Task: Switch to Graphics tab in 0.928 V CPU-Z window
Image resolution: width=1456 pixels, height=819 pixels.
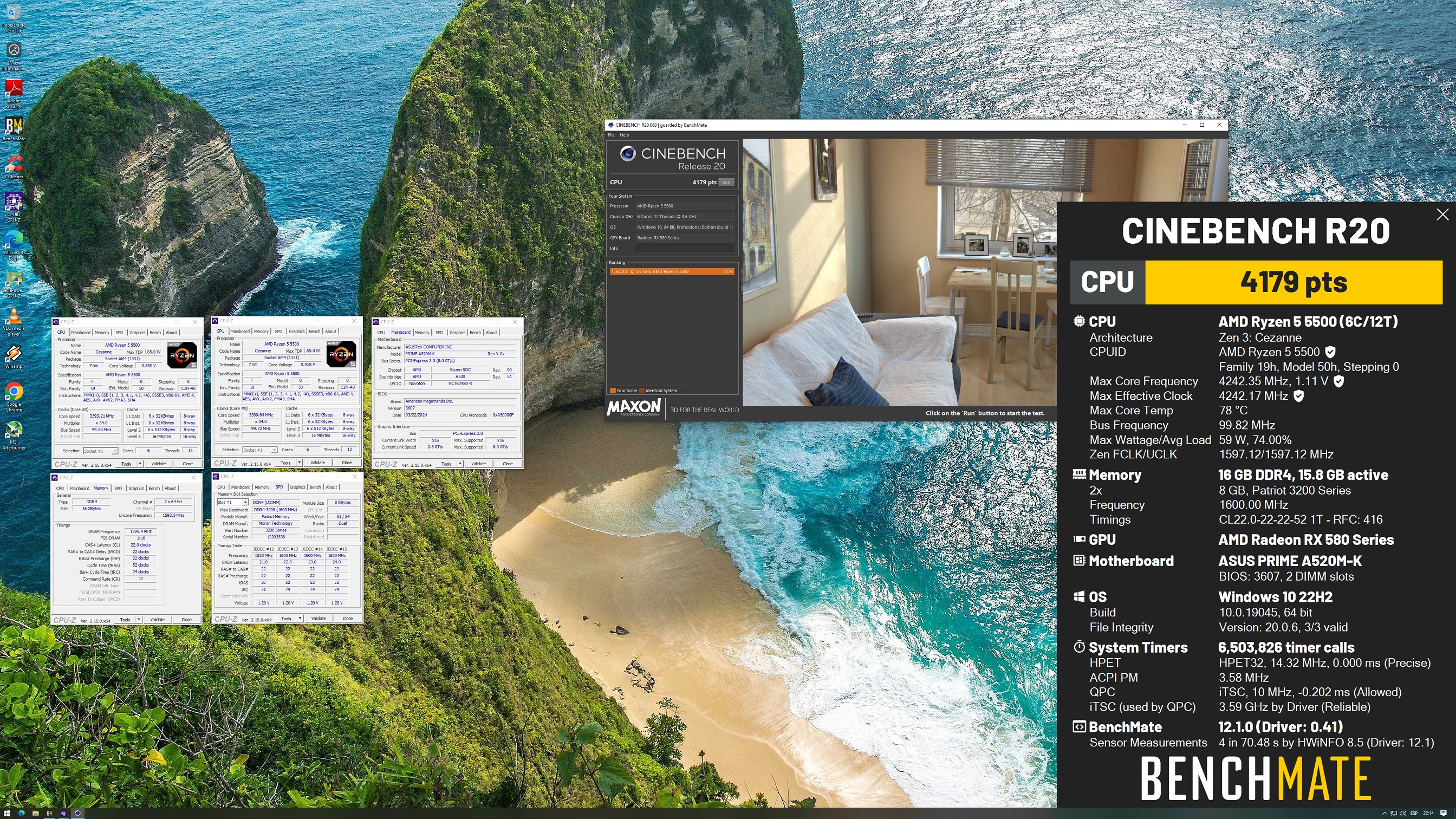Action: pos(296,331)
